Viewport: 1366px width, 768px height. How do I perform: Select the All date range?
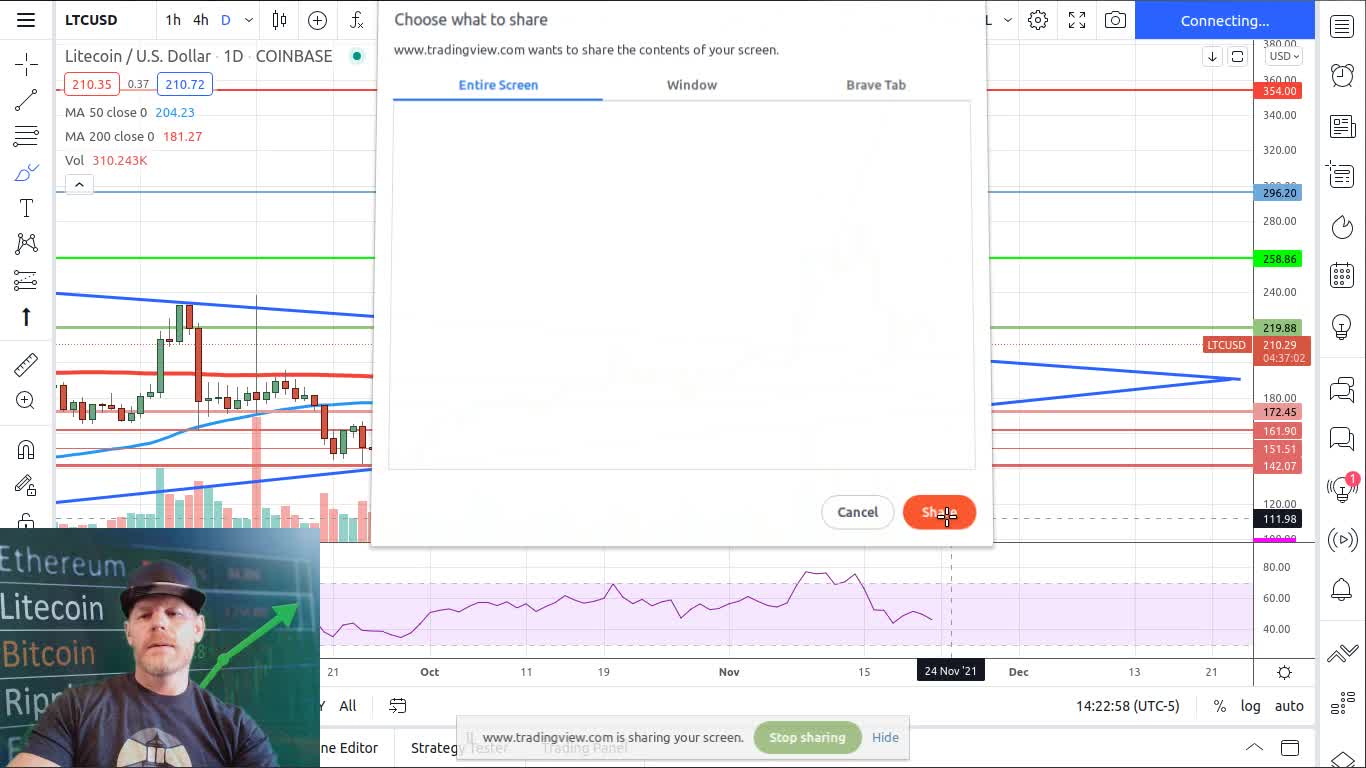(348, 706)
